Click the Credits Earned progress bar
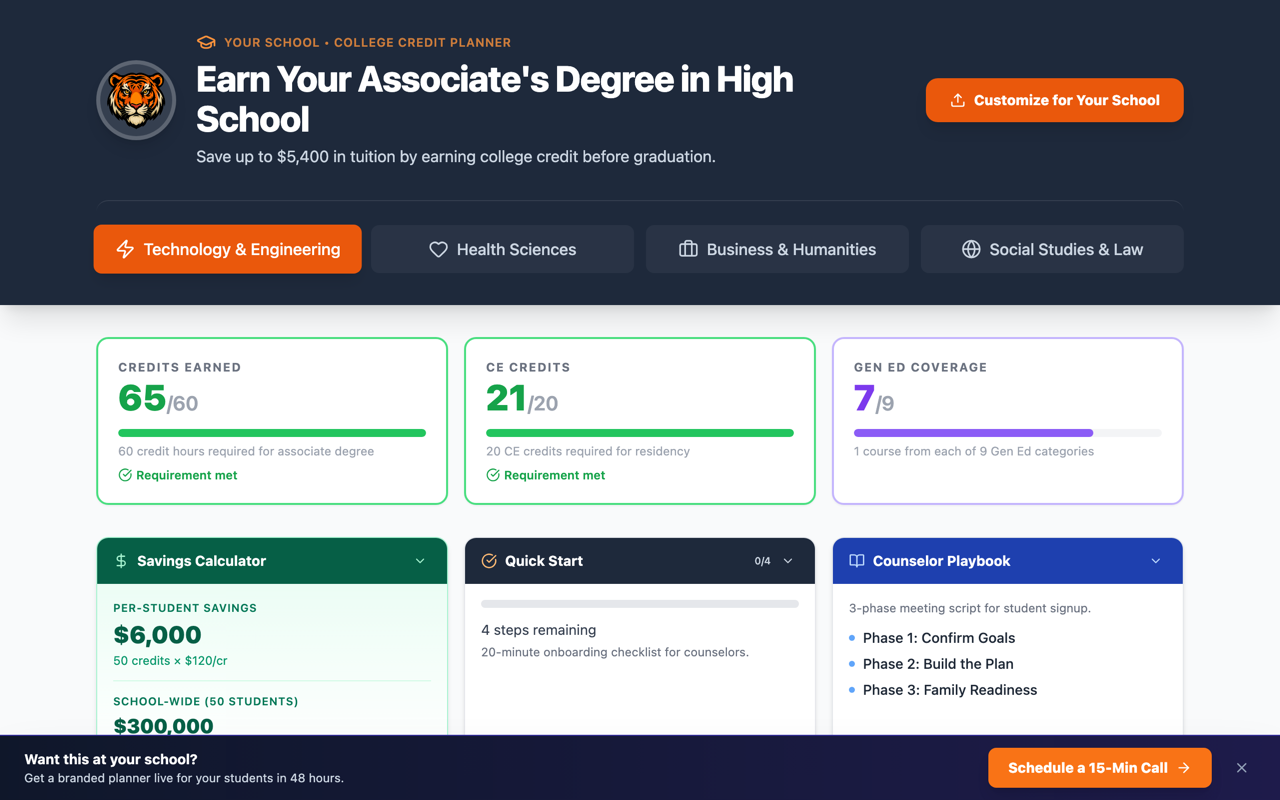 click(x=272, y=433)
